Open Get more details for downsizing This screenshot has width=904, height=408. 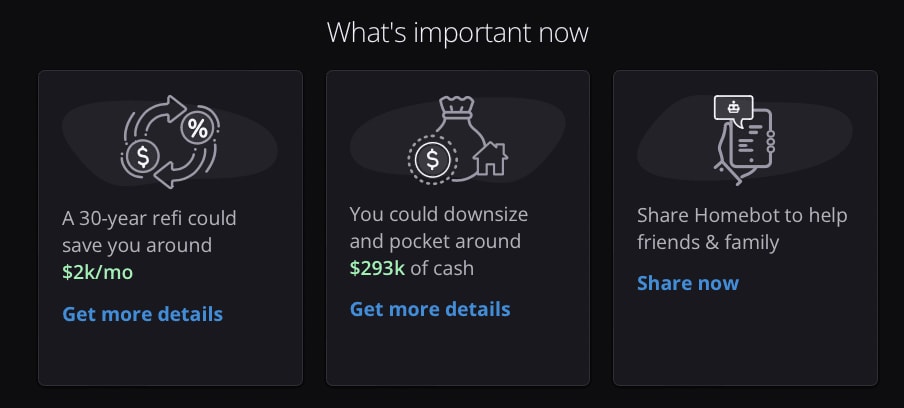click(430, 309)
